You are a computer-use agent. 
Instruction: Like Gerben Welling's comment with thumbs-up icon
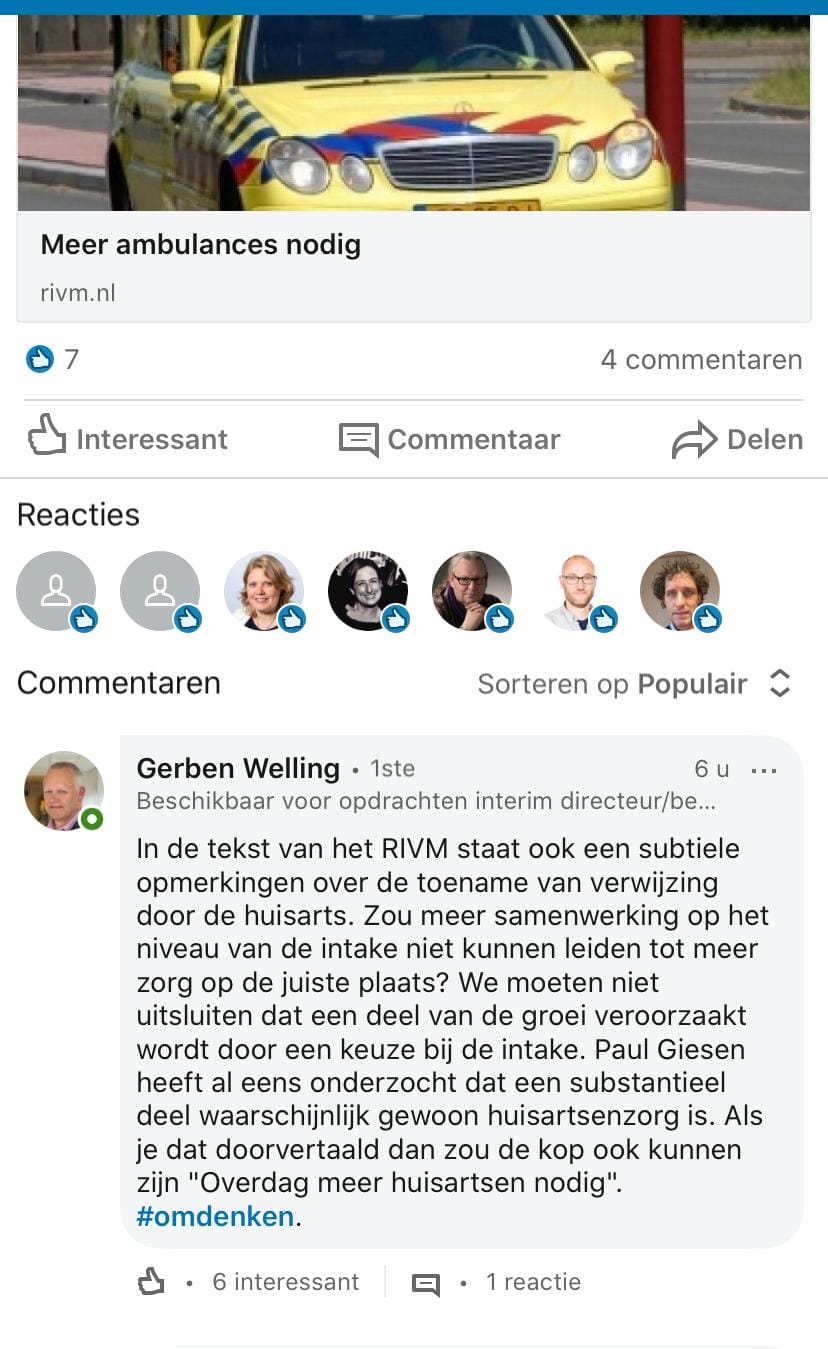point(151,1281)
